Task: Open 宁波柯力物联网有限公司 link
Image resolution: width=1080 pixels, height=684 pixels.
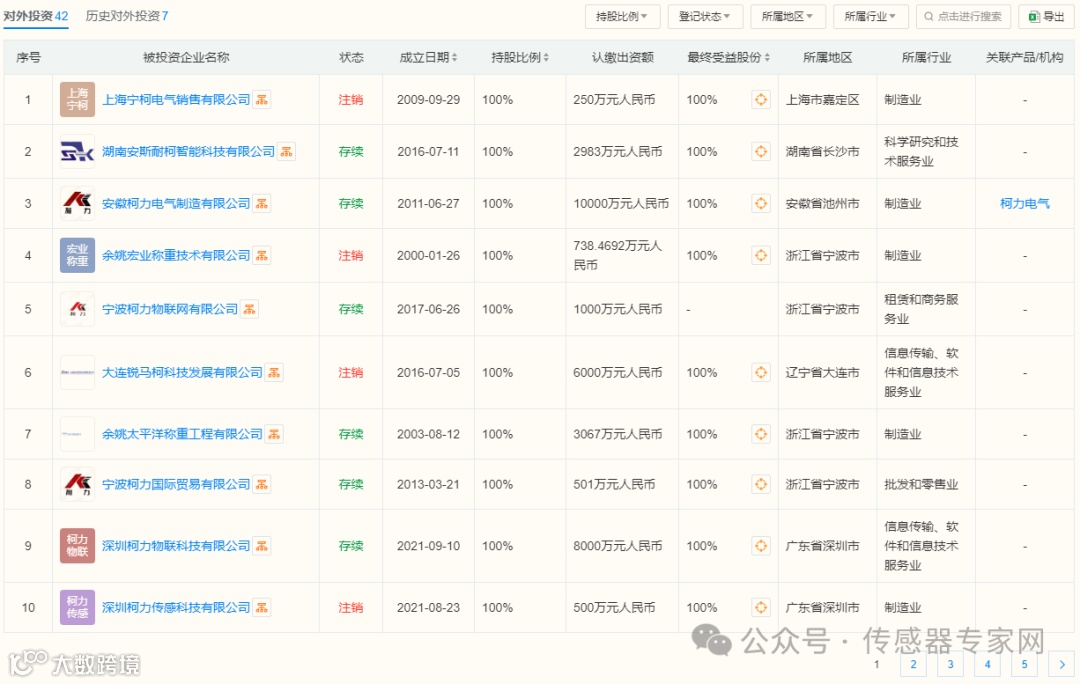Action: (169, 309)
